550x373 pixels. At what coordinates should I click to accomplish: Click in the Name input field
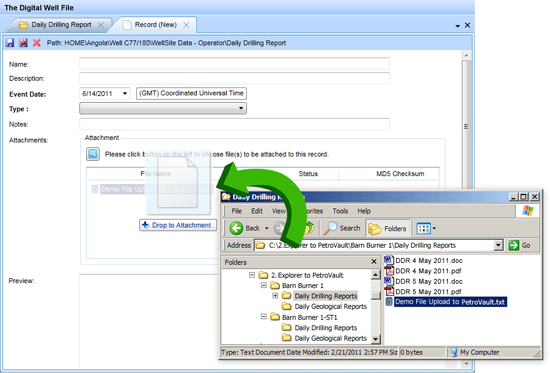[234, 64]
